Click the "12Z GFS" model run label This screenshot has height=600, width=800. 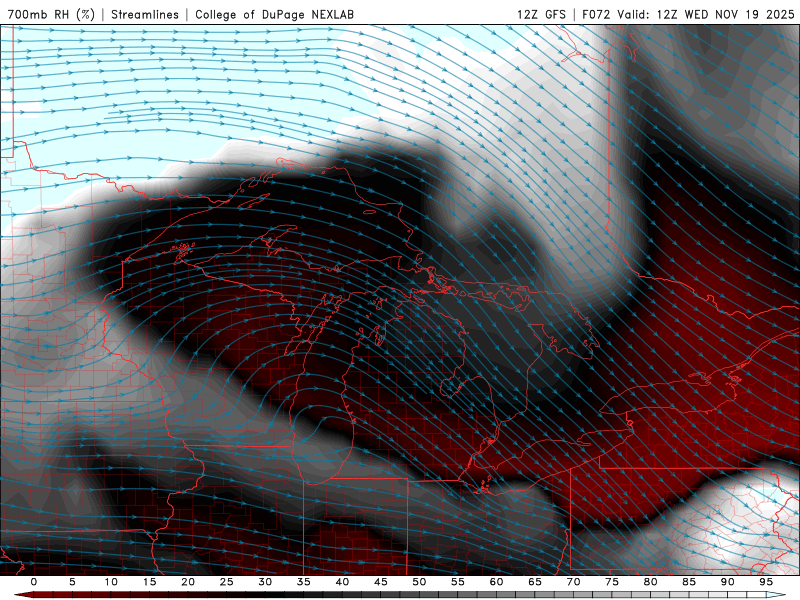[541, 14]
